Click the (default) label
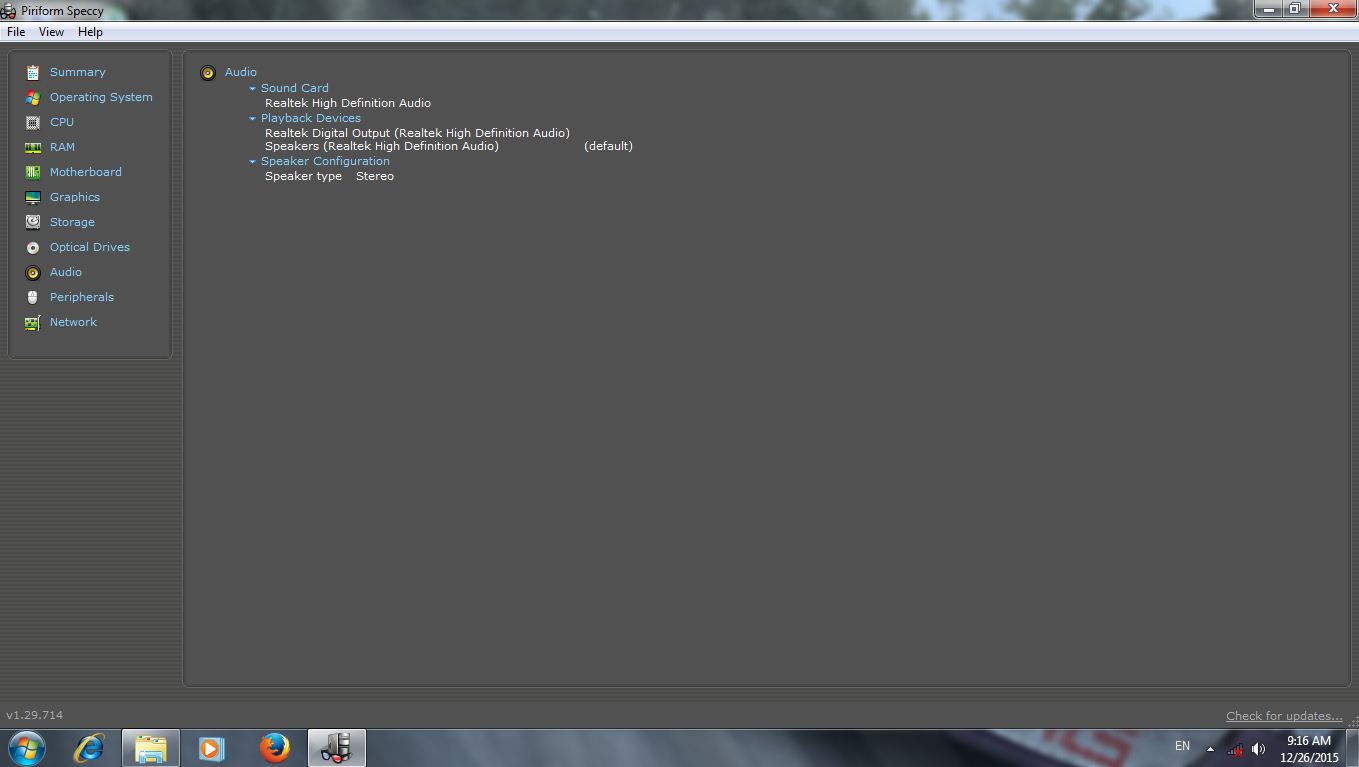This screenshot has height=767, width=1359. [608, 146]
